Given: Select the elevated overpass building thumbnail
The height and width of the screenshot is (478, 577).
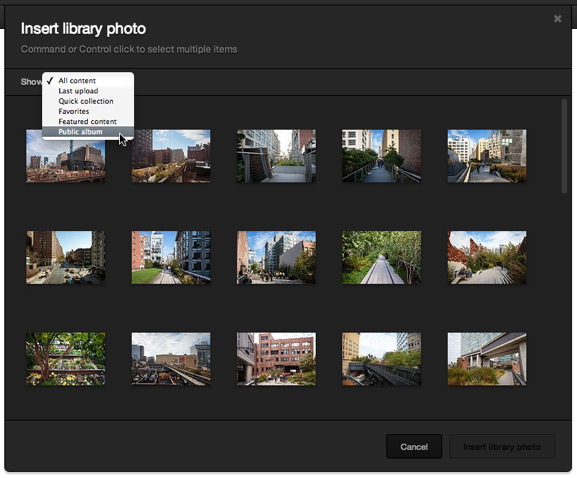Looking at the screenshot, I should coord(487,359).
